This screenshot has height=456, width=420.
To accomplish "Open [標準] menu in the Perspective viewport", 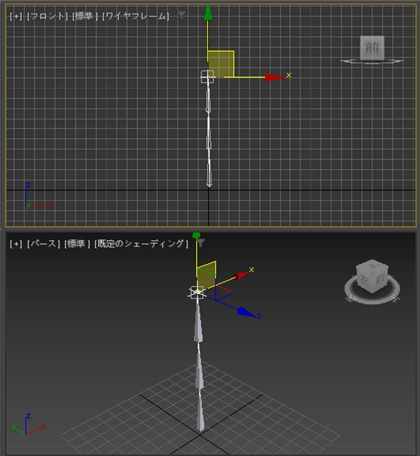I will pos(77,244).
